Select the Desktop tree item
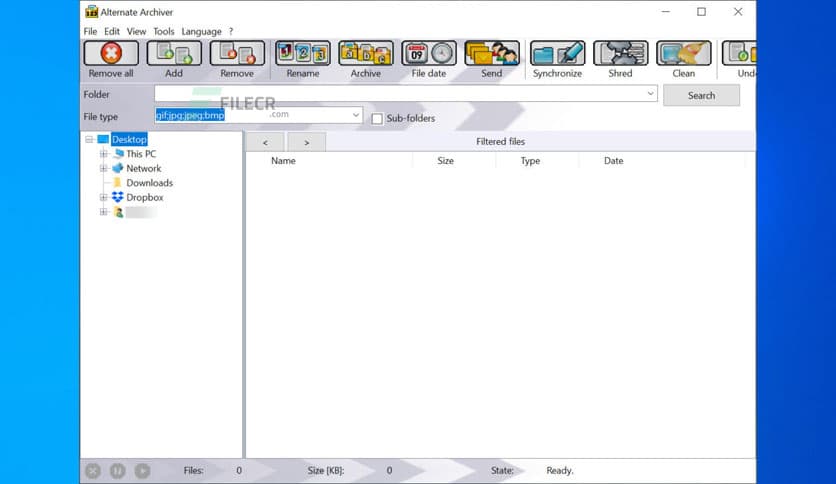Viewport: 836px width, 484px height. [x=129, y=139]
